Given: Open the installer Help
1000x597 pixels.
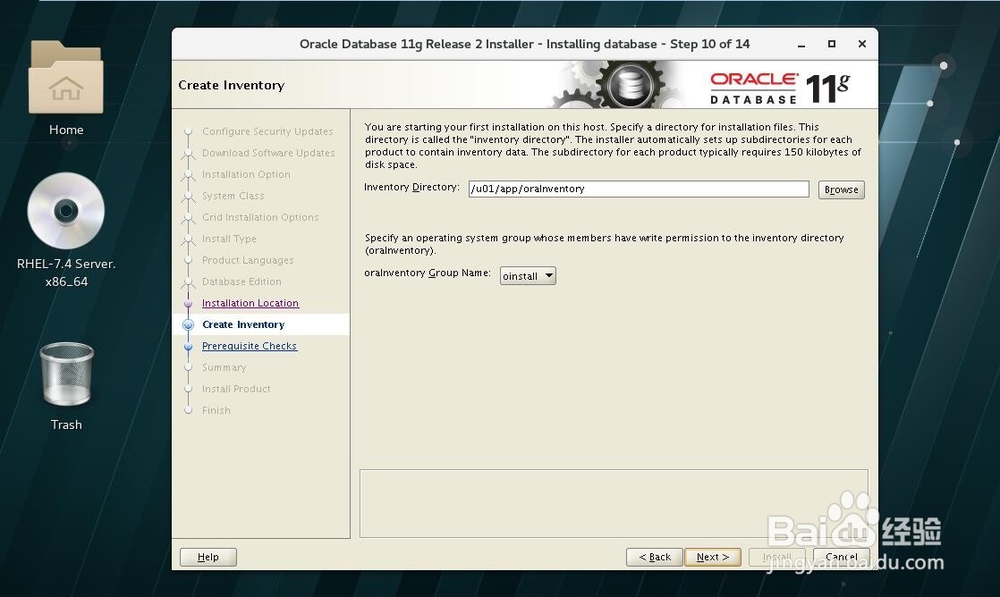Looking at the screenshot, I should coord(208,557).
